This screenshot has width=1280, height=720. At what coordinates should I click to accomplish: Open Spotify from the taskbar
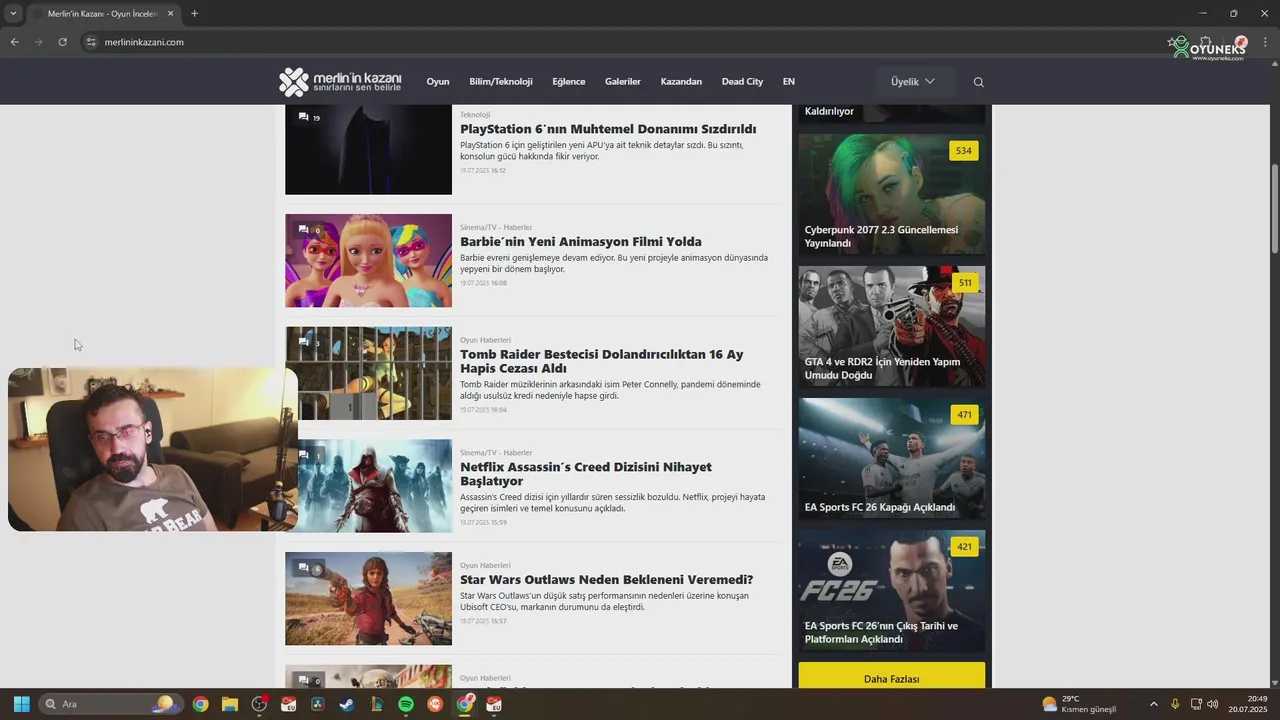point(405,704)
